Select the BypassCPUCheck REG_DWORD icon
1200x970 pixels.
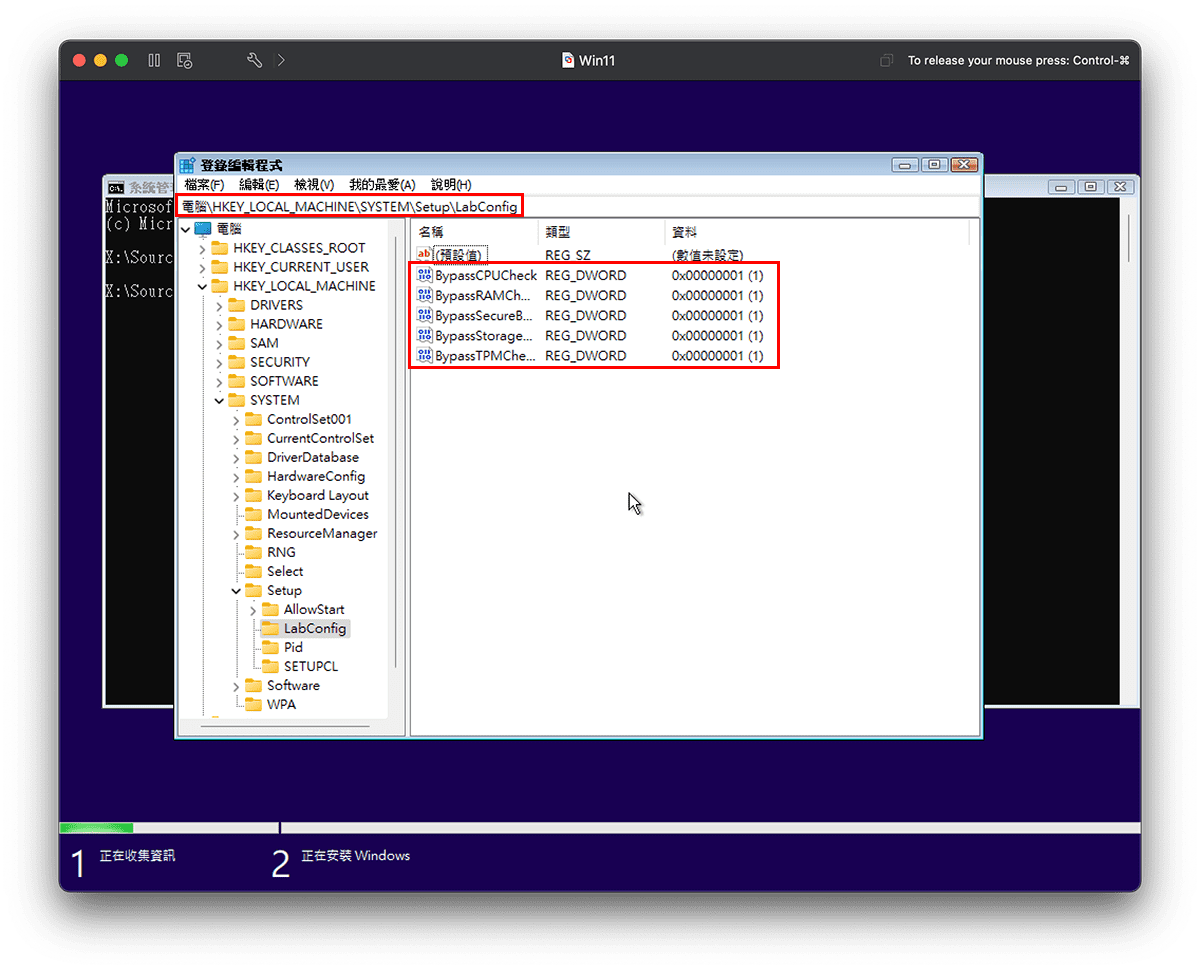pos(425,275)
